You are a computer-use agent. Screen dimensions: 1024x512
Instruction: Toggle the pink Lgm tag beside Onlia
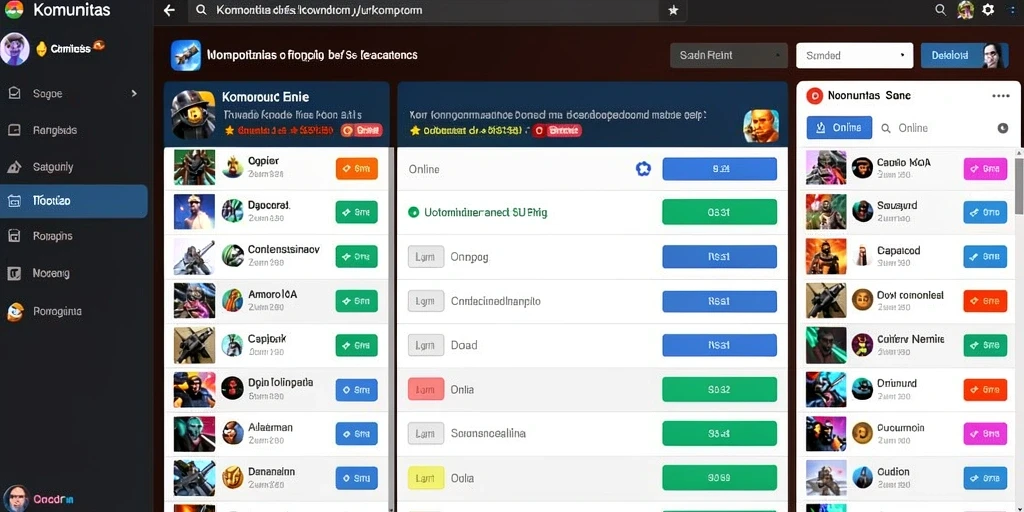tap(426, 389)
